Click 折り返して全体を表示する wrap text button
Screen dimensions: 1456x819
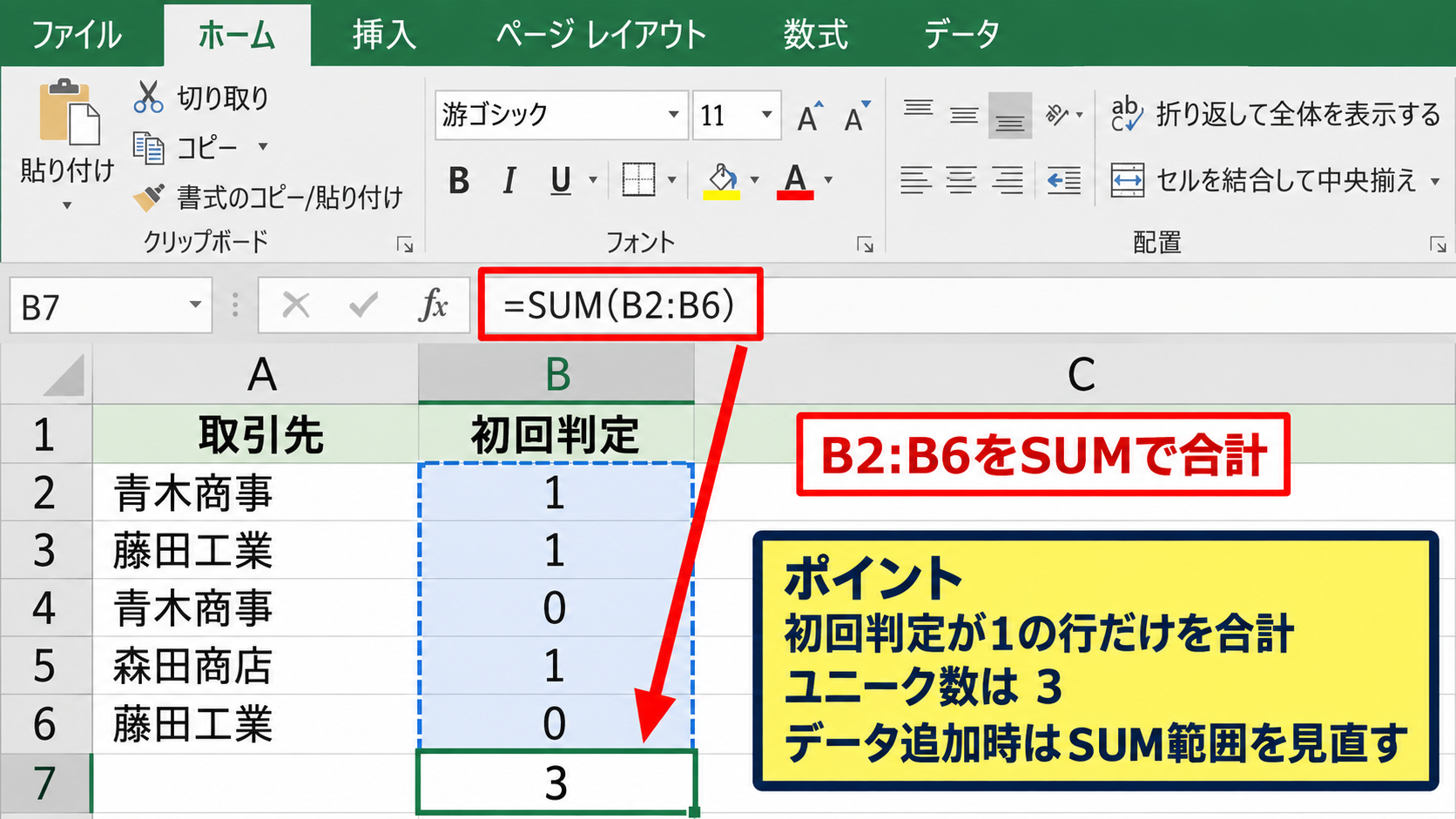point(1275,114)
